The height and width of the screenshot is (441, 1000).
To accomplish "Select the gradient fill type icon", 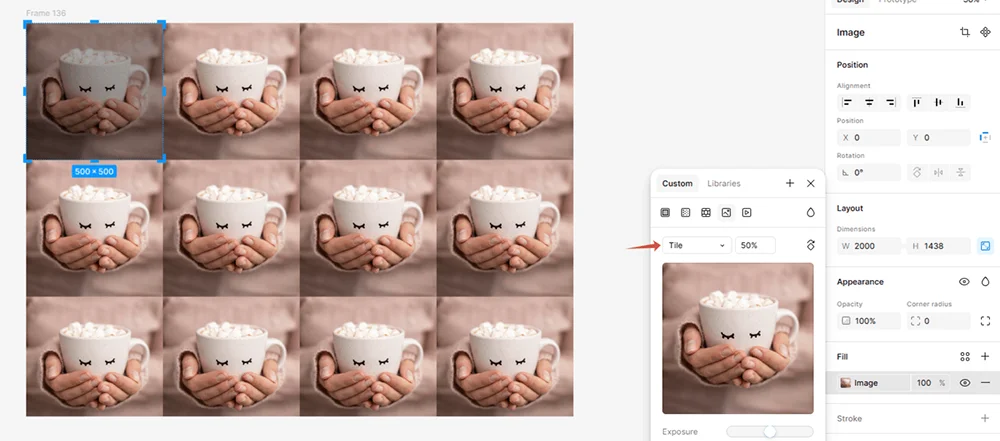I will (x=686, y=213).
